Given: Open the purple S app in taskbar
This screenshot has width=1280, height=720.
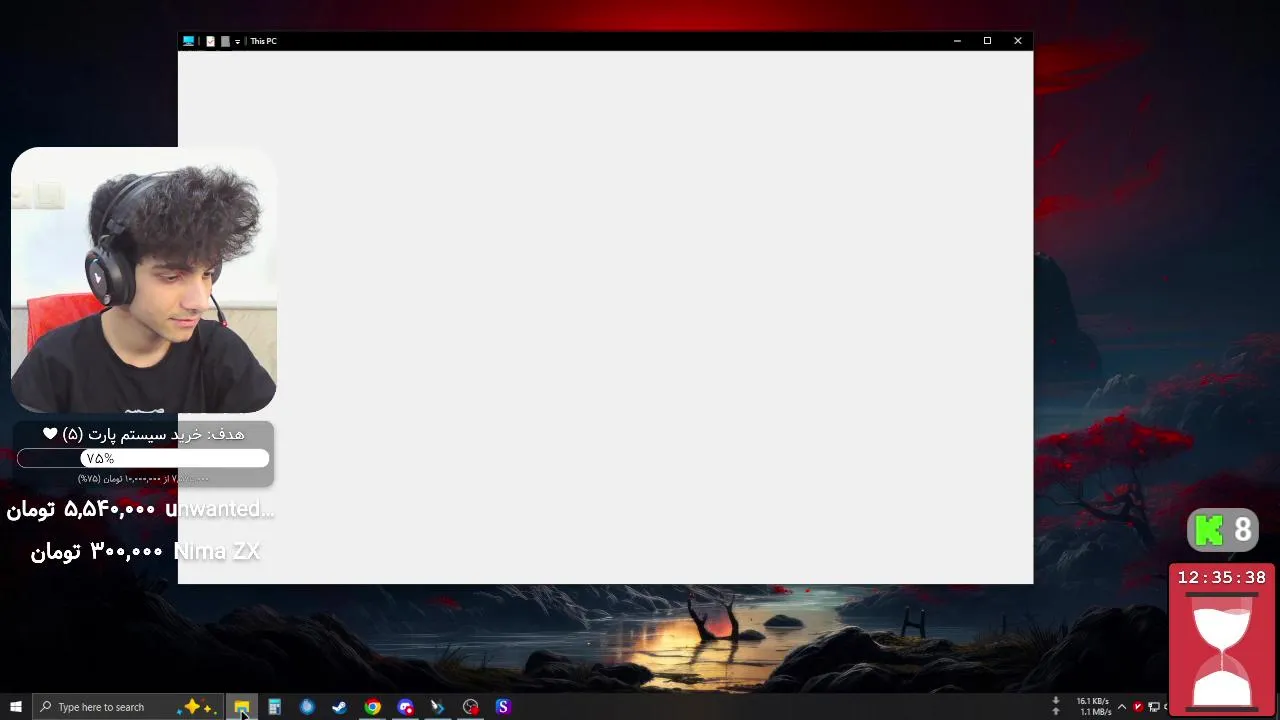Looking at the screenshot, I should (x=503, y=707).
